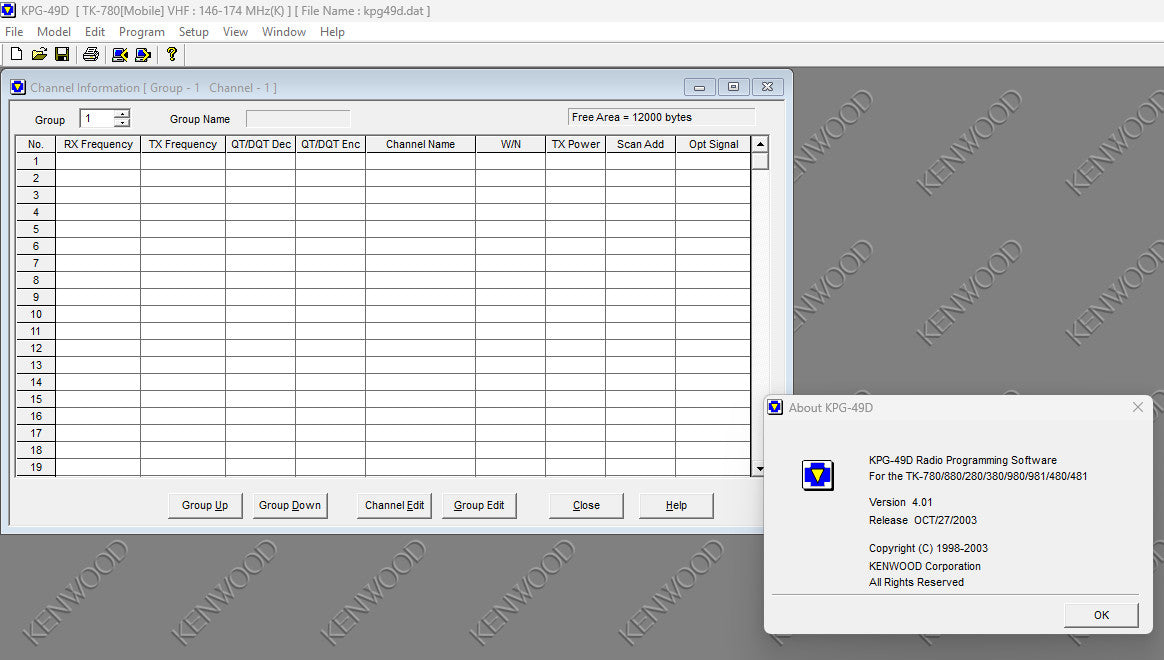Select channel row number 19

tap(36, 467)
